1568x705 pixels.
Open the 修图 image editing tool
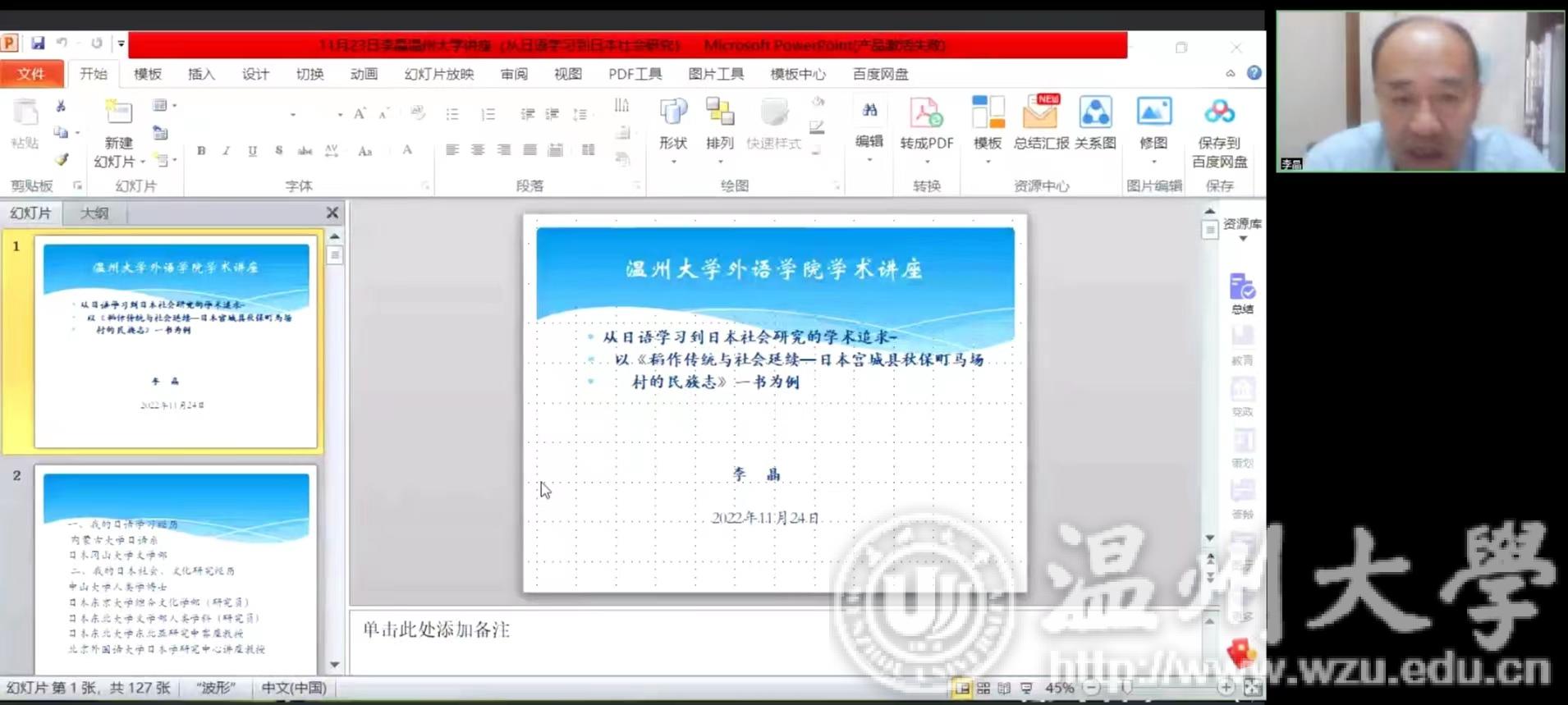(1153, 113)
